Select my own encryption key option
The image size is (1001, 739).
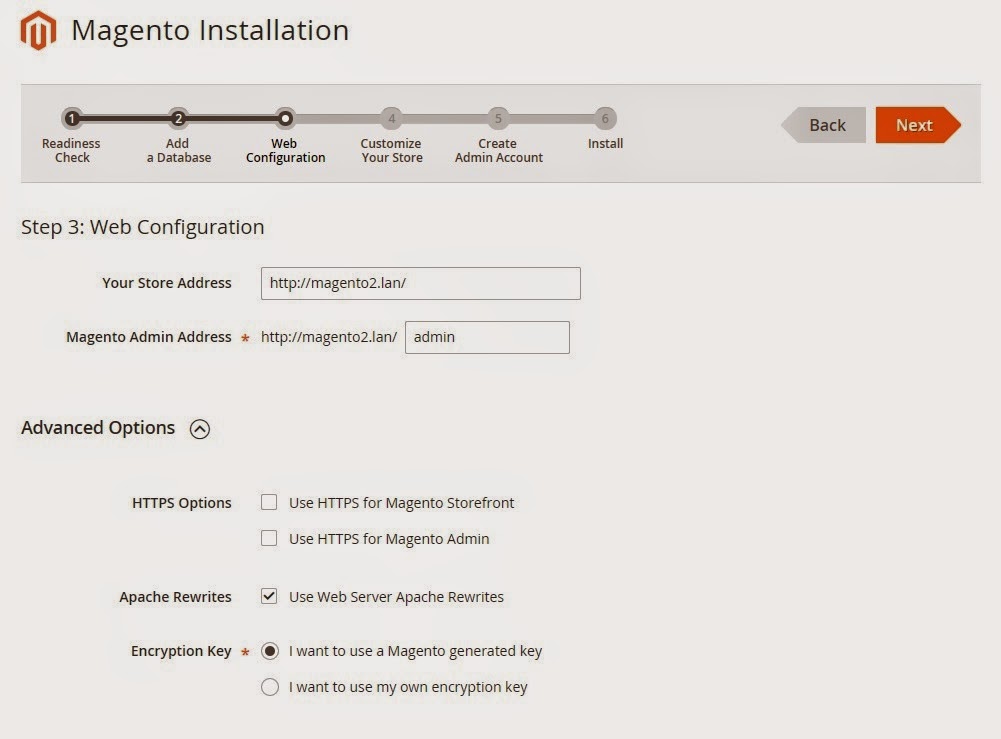coord(270,687)
